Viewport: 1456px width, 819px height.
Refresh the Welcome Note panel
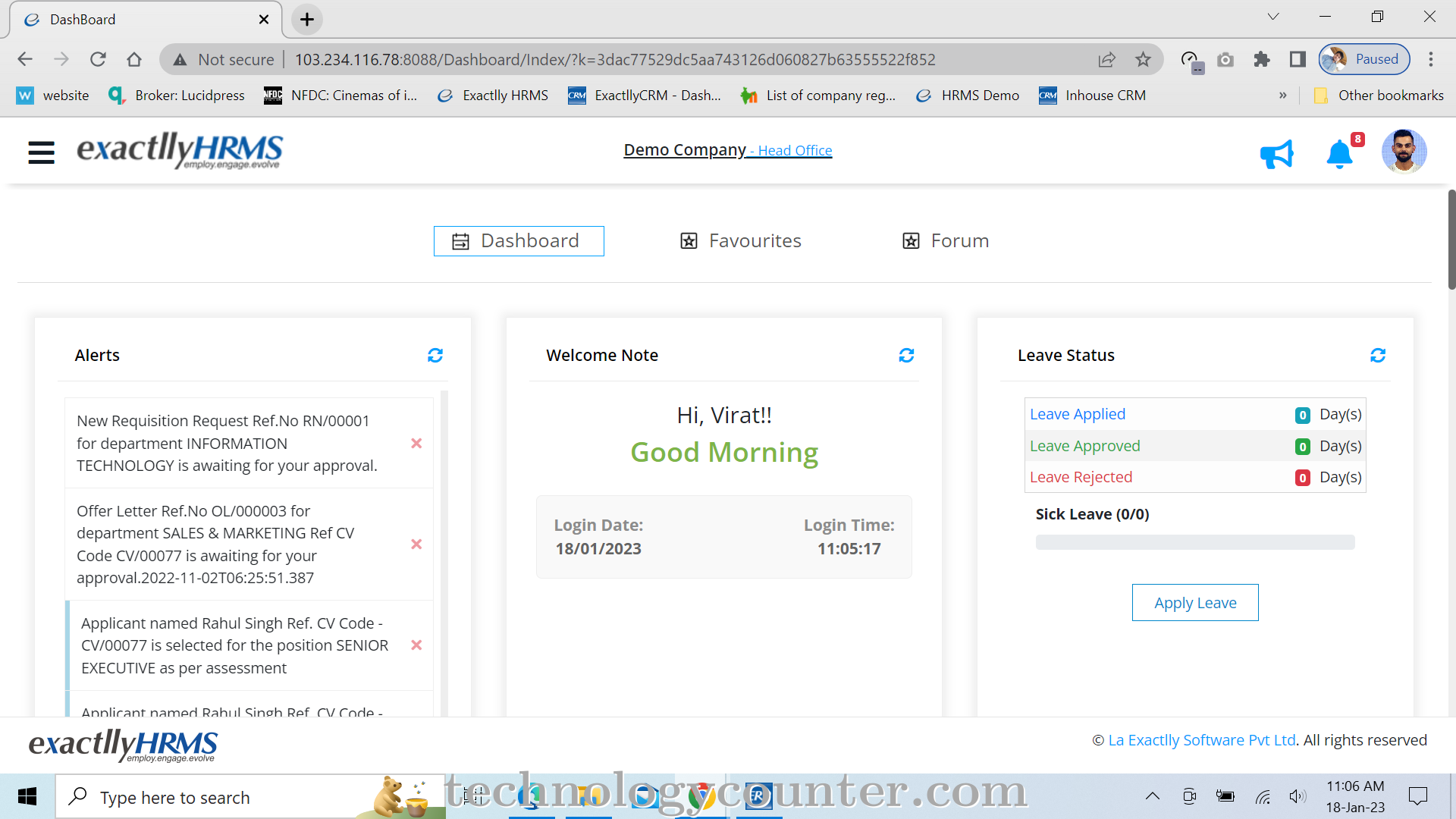click(x=906, y=355)
